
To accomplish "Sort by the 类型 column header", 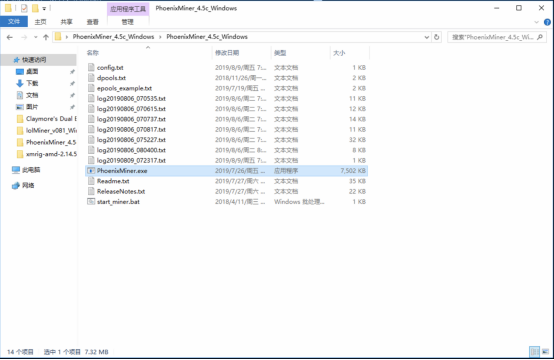I will pyautogui.click(x=280, y=53).
